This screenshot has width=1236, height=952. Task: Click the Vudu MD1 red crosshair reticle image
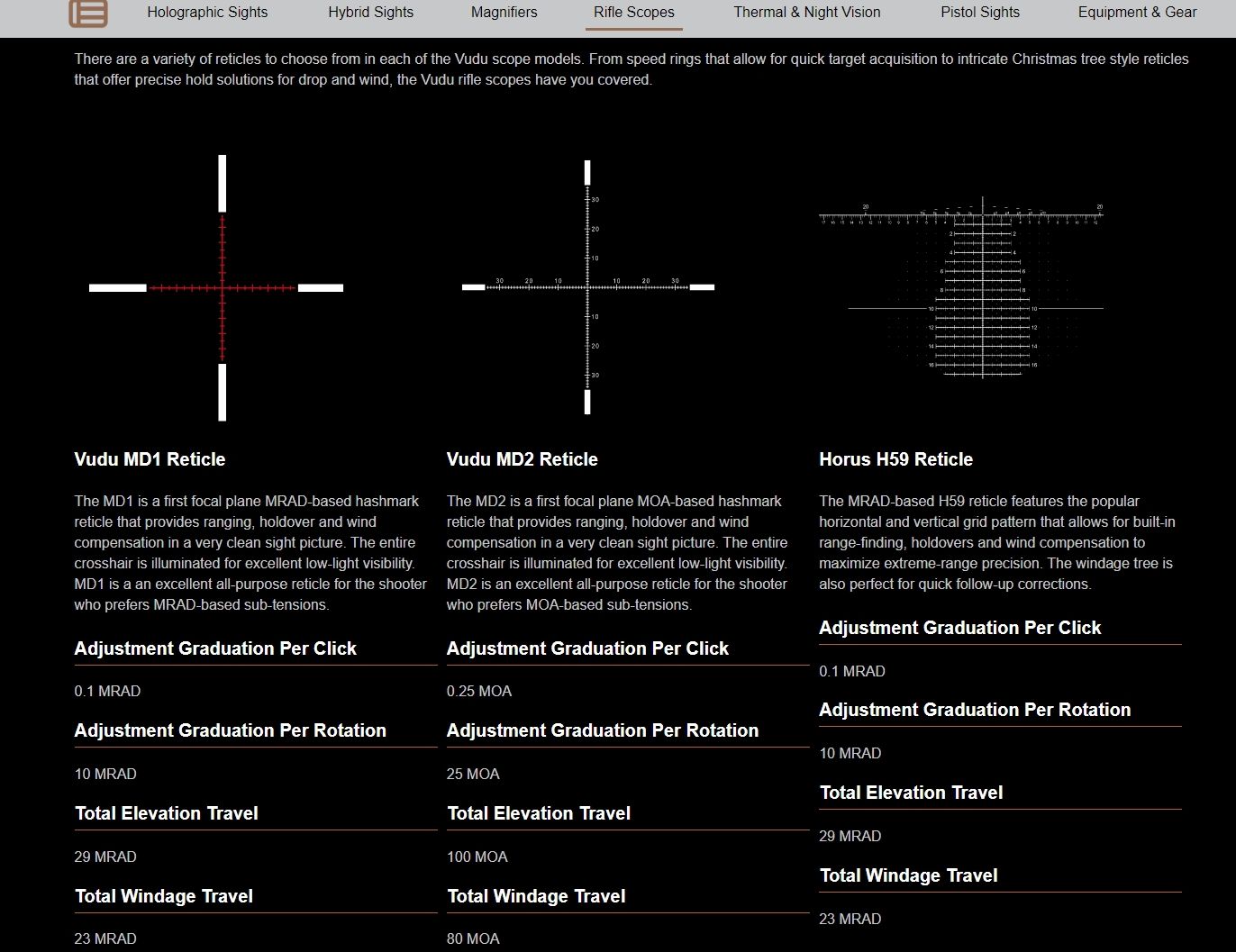[216, 287]
